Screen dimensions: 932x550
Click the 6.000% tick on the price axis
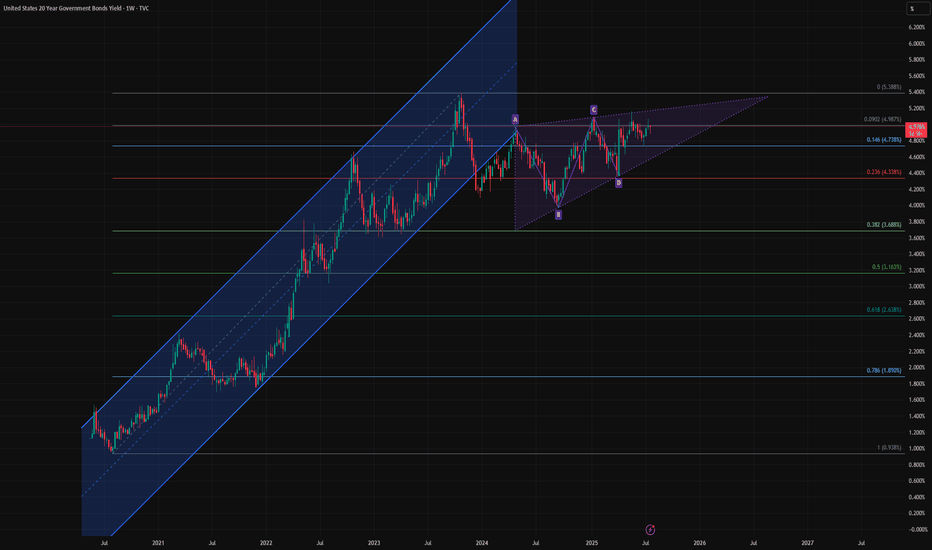click(x=917, y=43)
